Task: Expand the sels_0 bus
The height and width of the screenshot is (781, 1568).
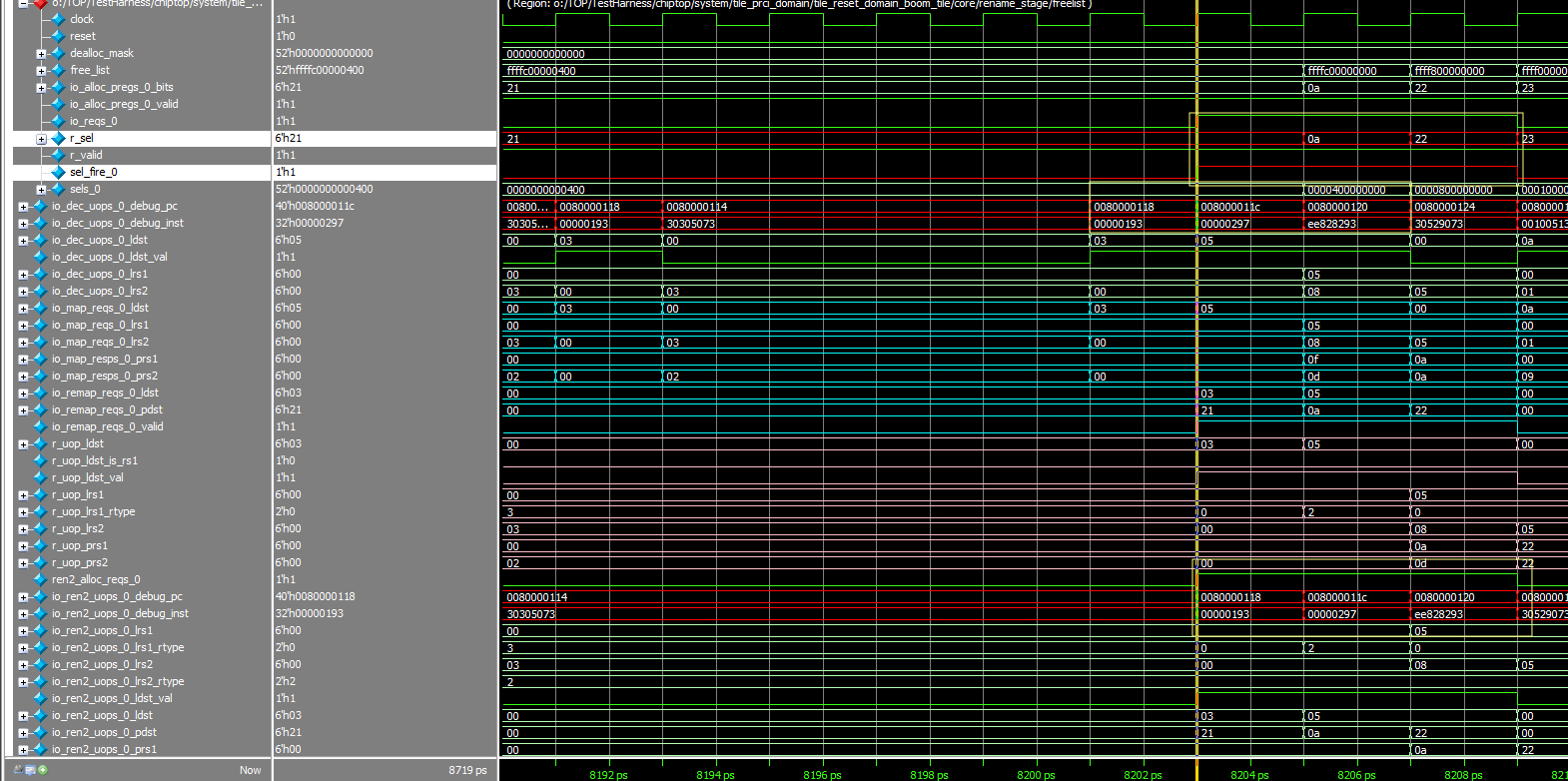Action: pos(41,190)
